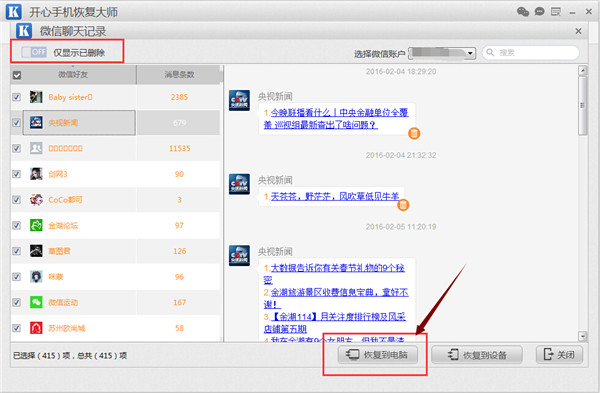This screenshot has width=600, height=393.
Task: Open the chat bubble feedback icon
Action: pos(540,11)
